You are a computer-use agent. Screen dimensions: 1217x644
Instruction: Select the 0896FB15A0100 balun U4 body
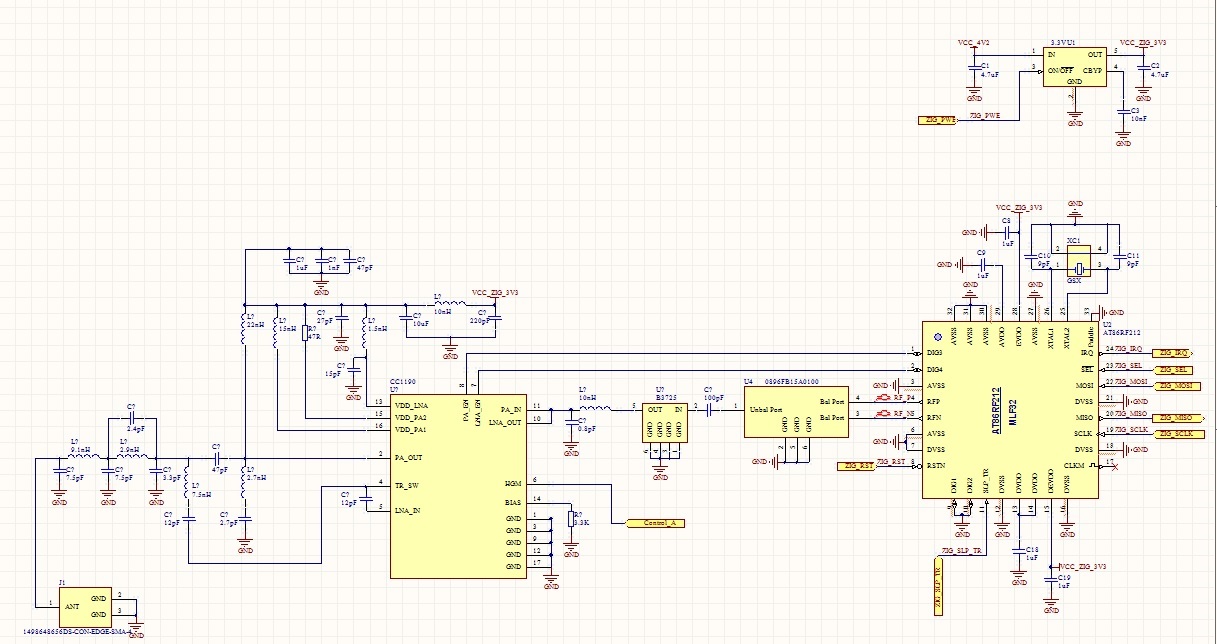[x=796, y=413]
